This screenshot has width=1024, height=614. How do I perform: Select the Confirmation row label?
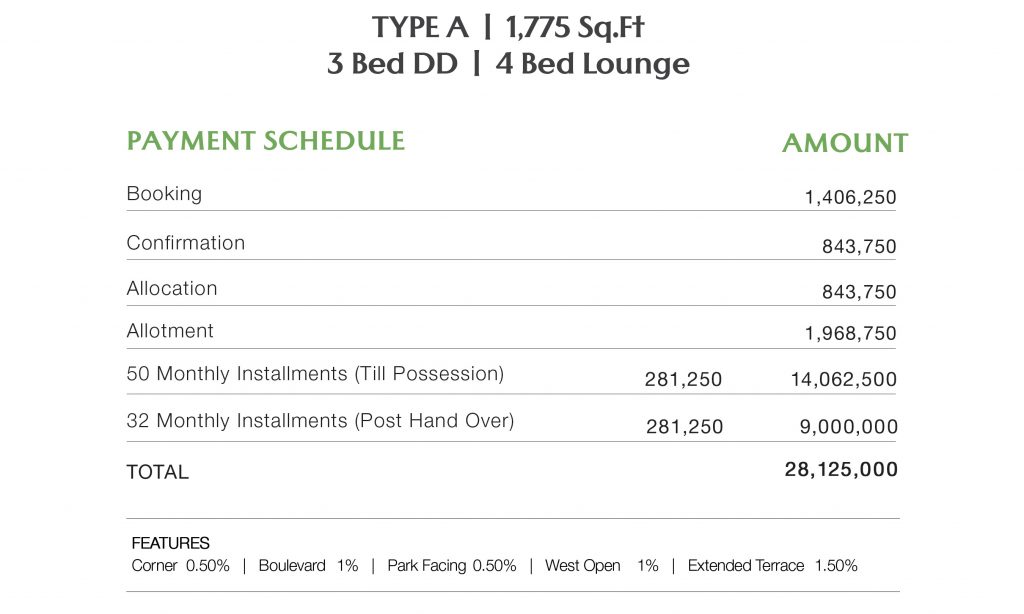coord(185,243)
